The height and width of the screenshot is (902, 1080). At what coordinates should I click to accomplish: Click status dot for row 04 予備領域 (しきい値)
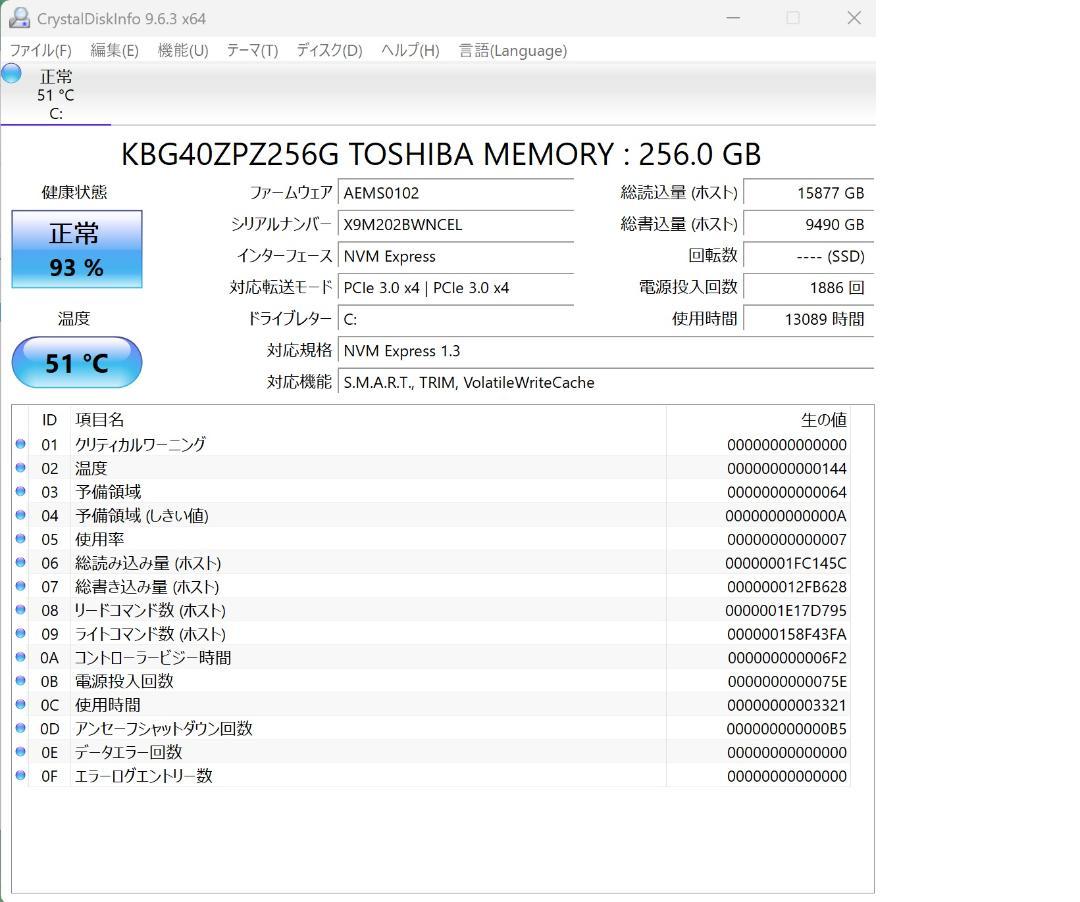point(21,515)
